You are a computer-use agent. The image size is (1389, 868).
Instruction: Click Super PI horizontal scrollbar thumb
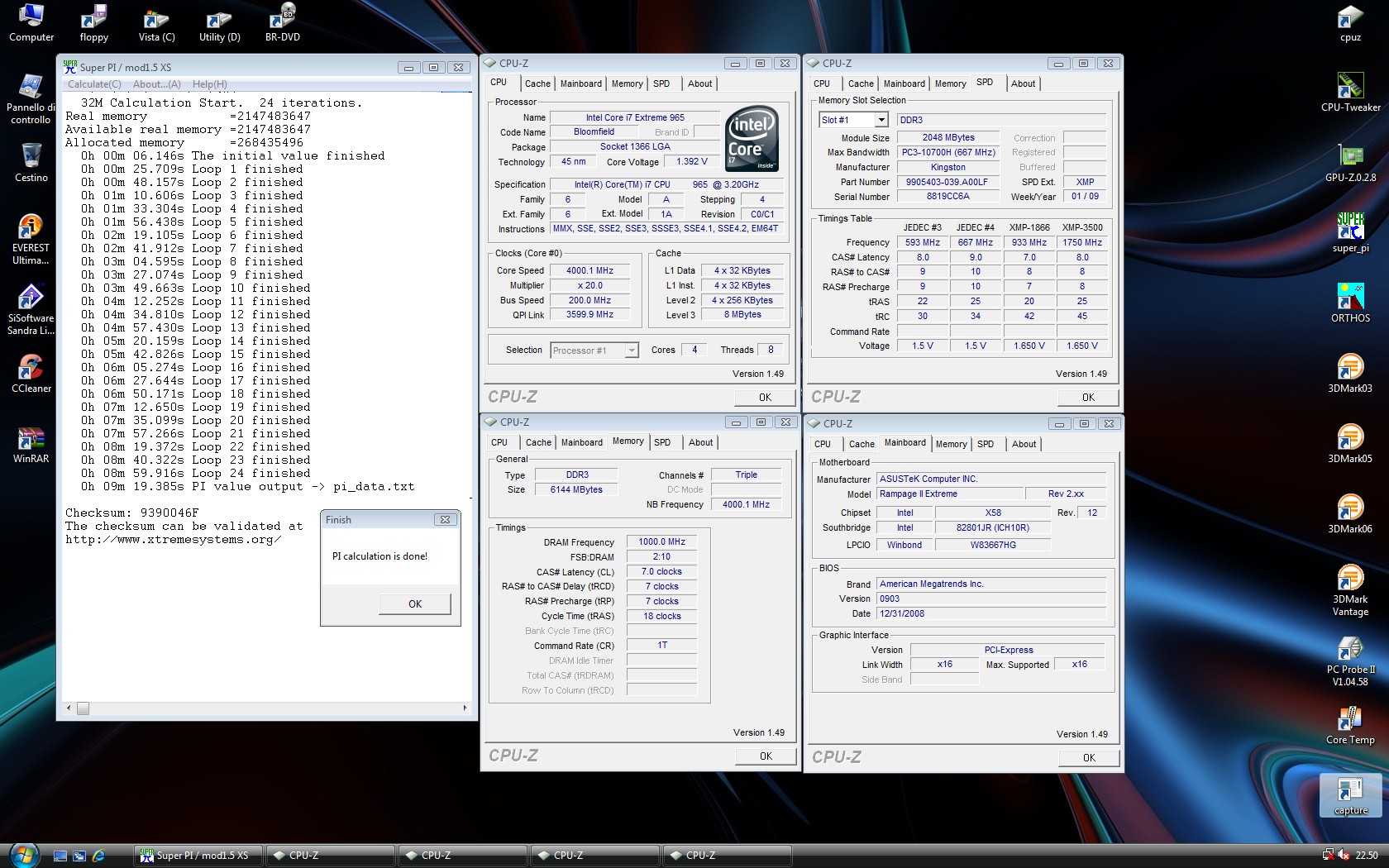click(x=83, y=708)
